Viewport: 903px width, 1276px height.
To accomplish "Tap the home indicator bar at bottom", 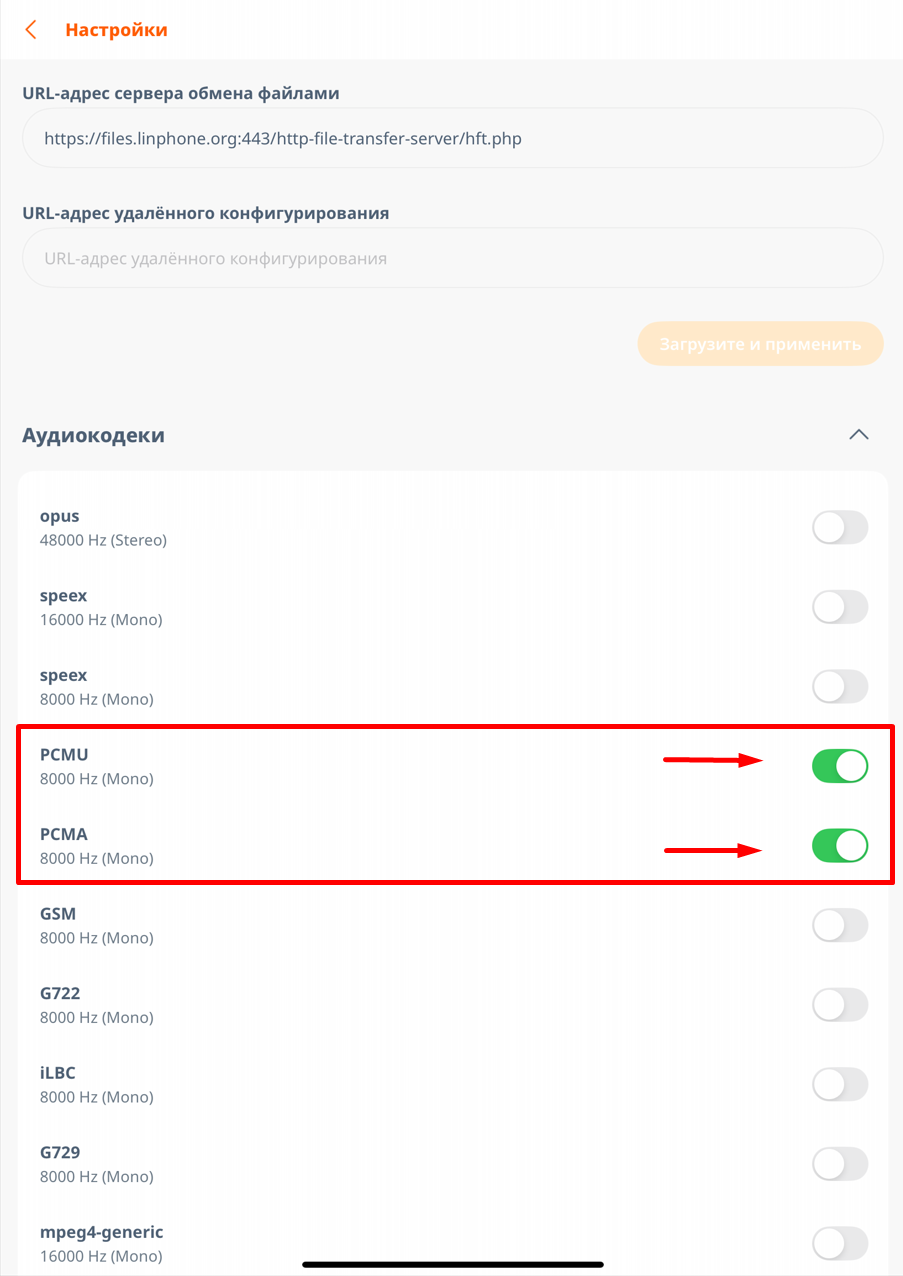I will click(452, 1265).
